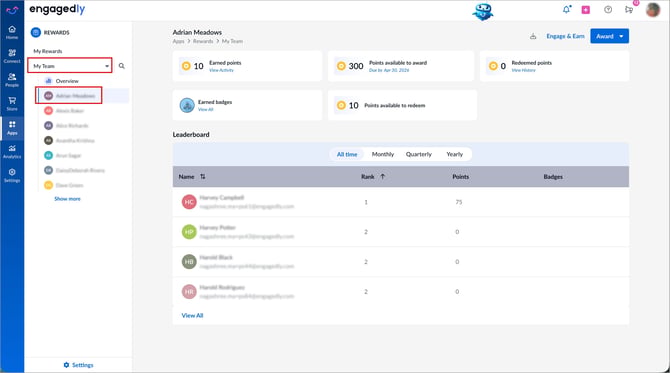Viewport: 670px width, 373px height.
Task: Switch leaderboard to Yearly
Action: tap(455, 154)
